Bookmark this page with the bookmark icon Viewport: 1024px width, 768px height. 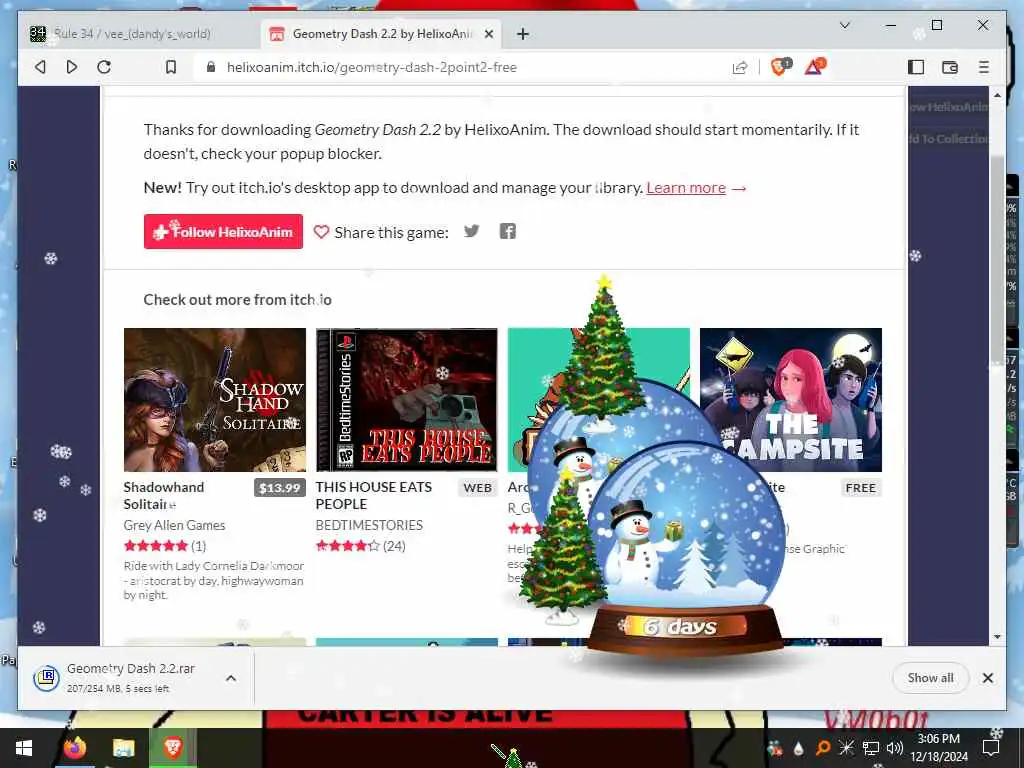pyautogui.click(x=170, y=67)
